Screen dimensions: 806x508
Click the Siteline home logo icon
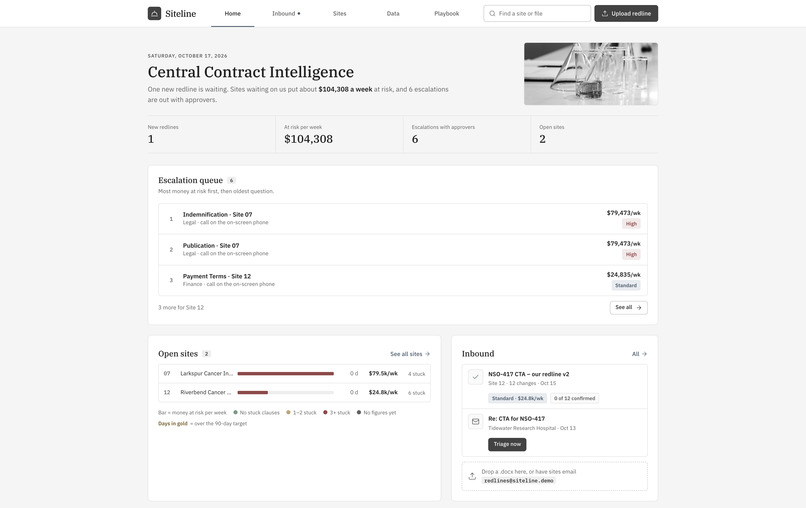click(154, 13)
